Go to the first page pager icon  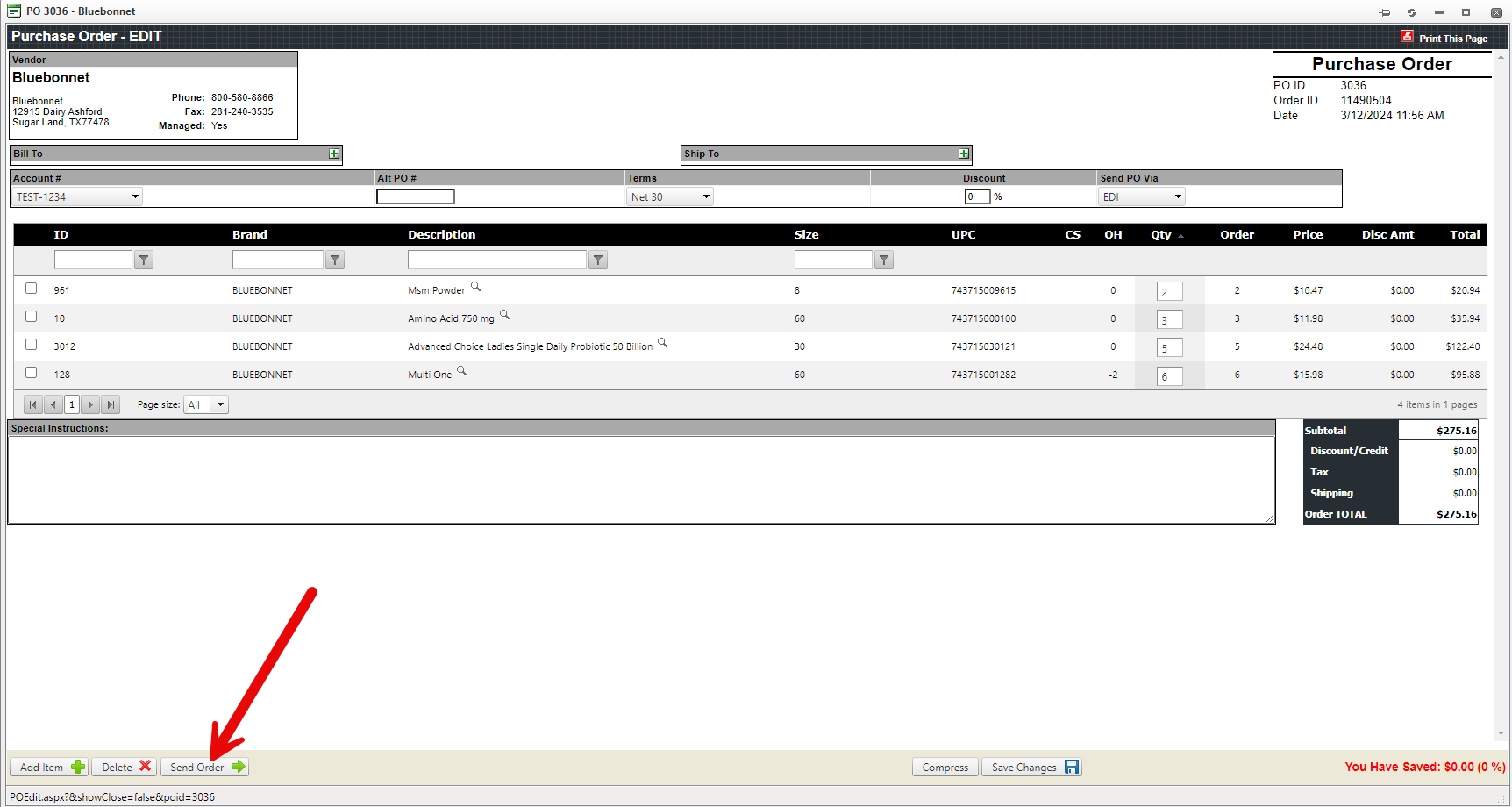tap(33, 404)
